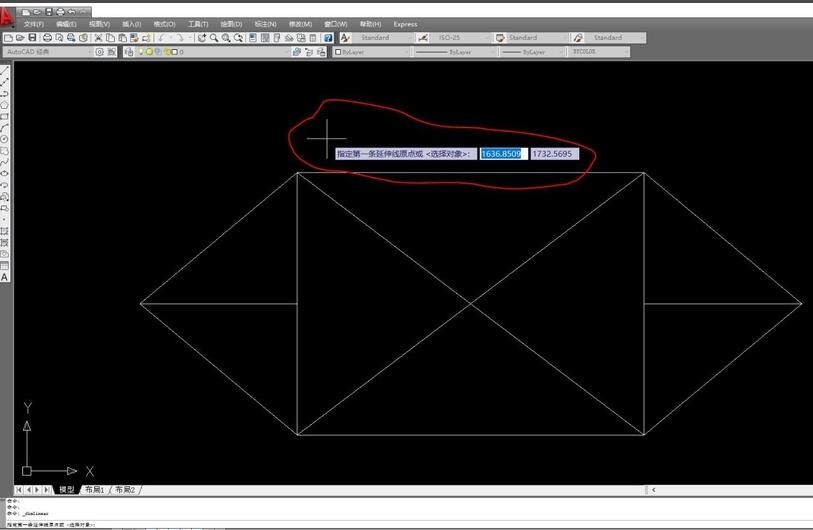Open the Multileader Style Standard dropdown
813x530 pixels.
pos(615,38)
